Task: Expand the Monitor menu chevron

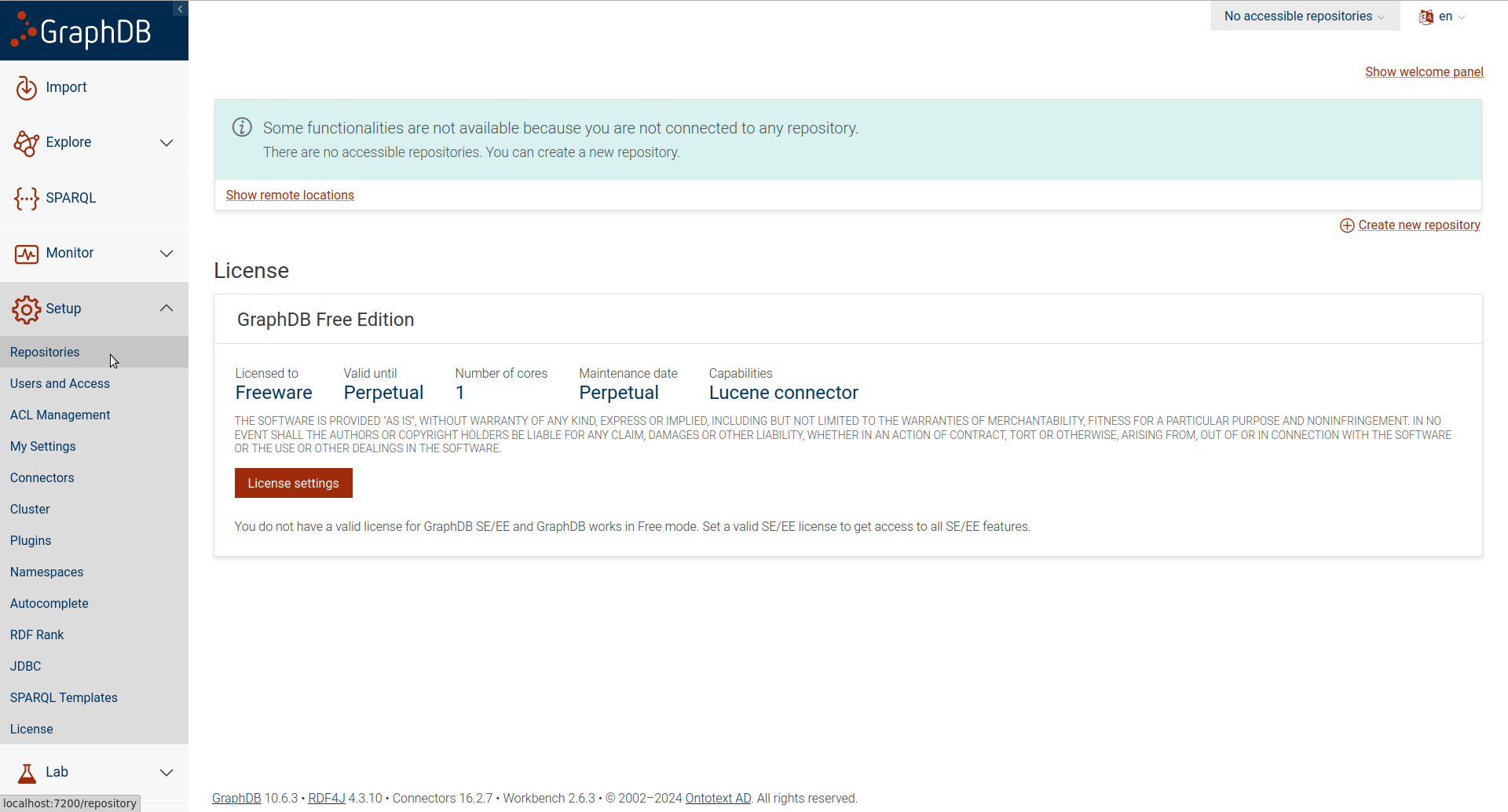Action: pos(167,254)
